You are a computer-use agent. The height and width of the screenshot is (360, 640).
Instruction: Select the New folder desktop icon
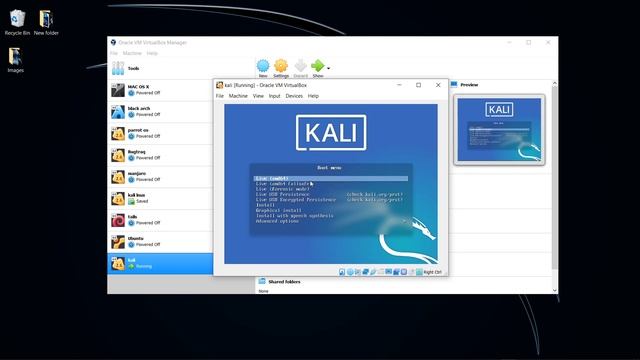[46, 22]
